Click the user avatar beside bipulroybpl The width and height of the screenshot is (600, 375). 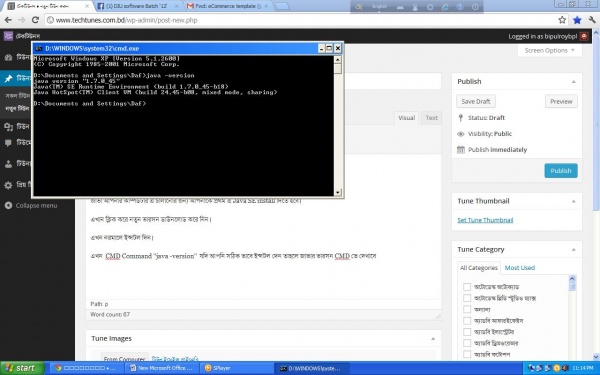584,36
